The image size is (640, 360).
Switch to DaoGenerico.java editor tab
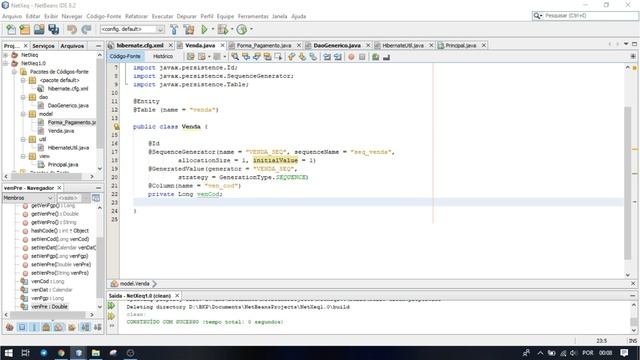click(x=337, y=45)
